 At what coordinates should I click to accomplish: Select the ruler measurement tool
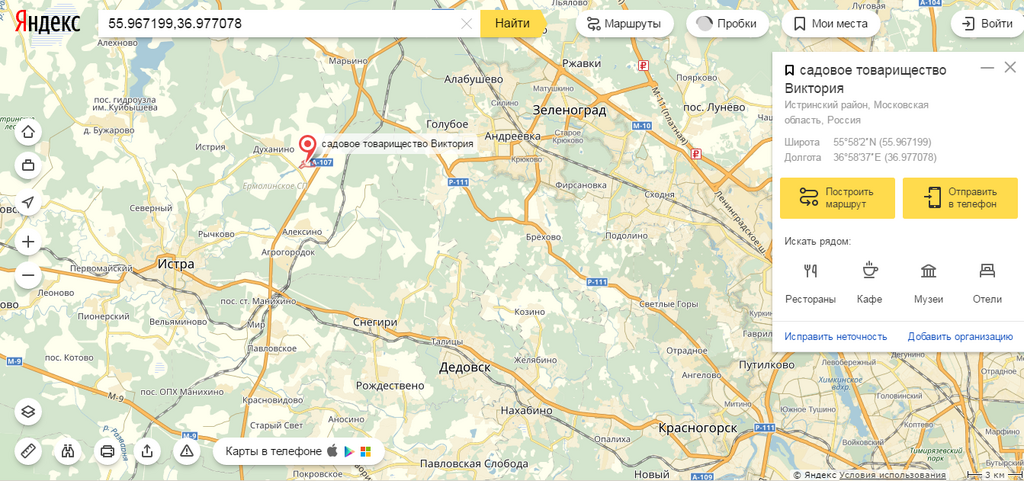28,450
